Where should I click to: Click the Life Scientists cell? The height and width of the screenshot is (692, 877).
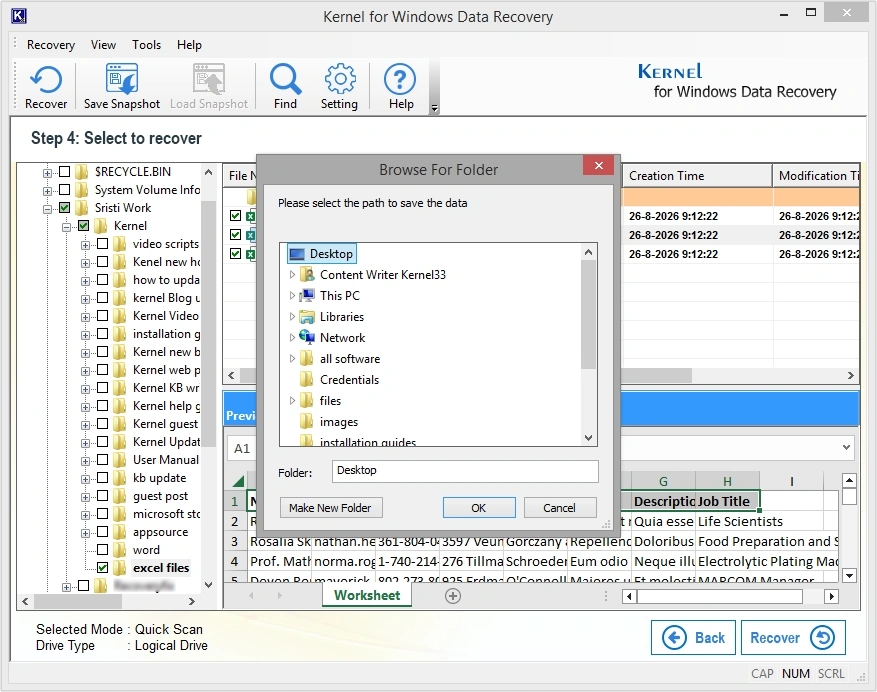741,521
